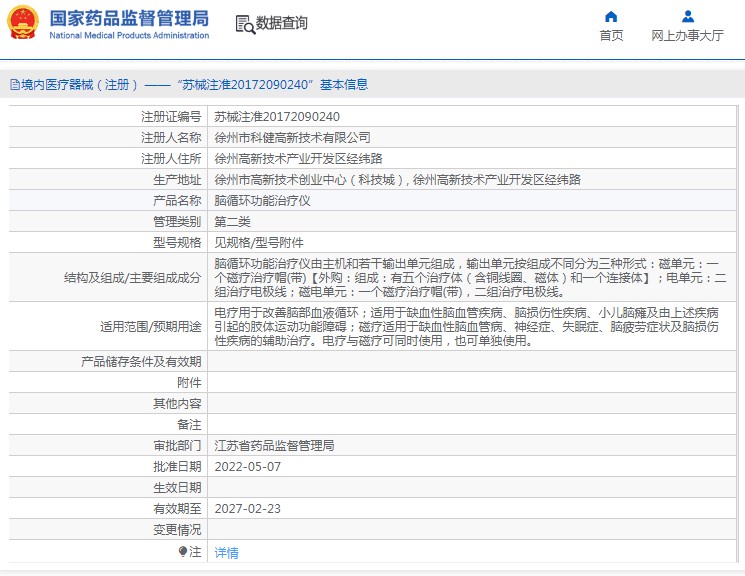745x576 pixels.
Task: Click the national emblem logo
Action: (x=23, y=22)
